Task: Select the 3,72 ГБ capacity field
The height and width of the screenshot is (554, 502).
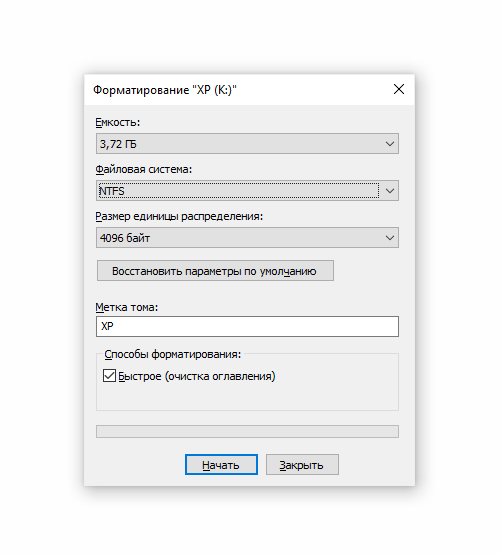Action: tap(247, 144)
